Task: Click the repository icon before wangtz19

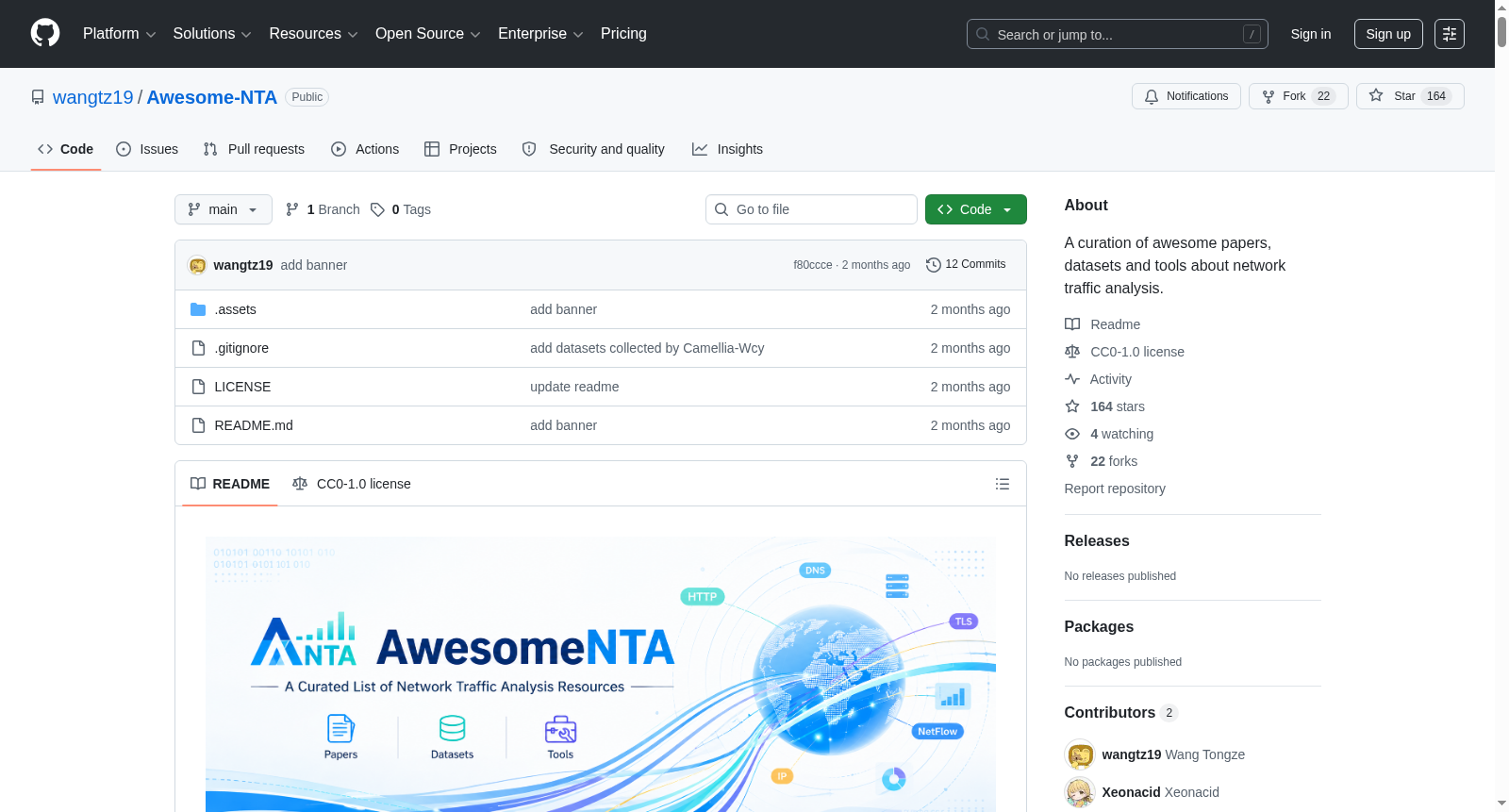Action: pos(38,97)
